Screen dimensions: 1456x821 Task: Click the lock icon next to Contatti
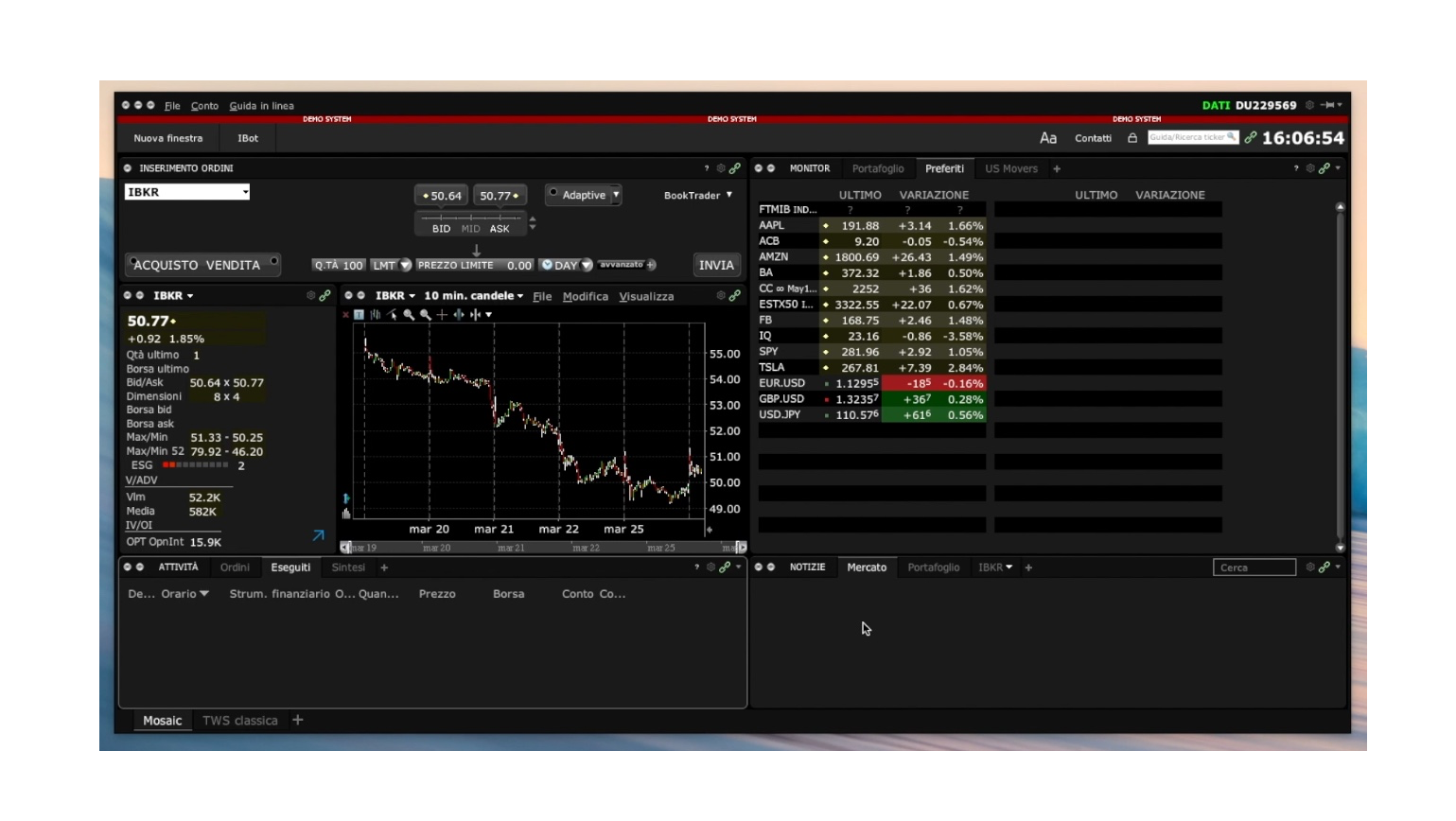tap(1132, 138)
